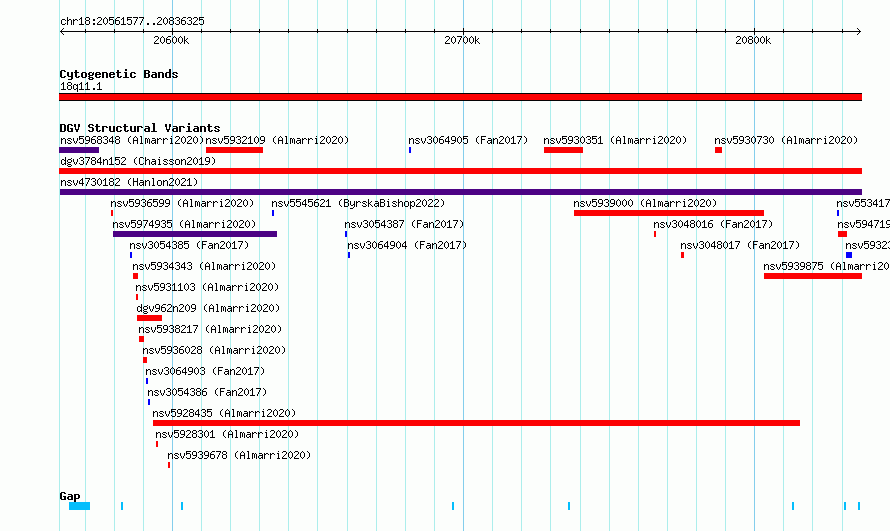Screen dimensions: 890x531
Task: Click the chr18:20561577..20836325 coordinates text
Action: pos(132,22)
